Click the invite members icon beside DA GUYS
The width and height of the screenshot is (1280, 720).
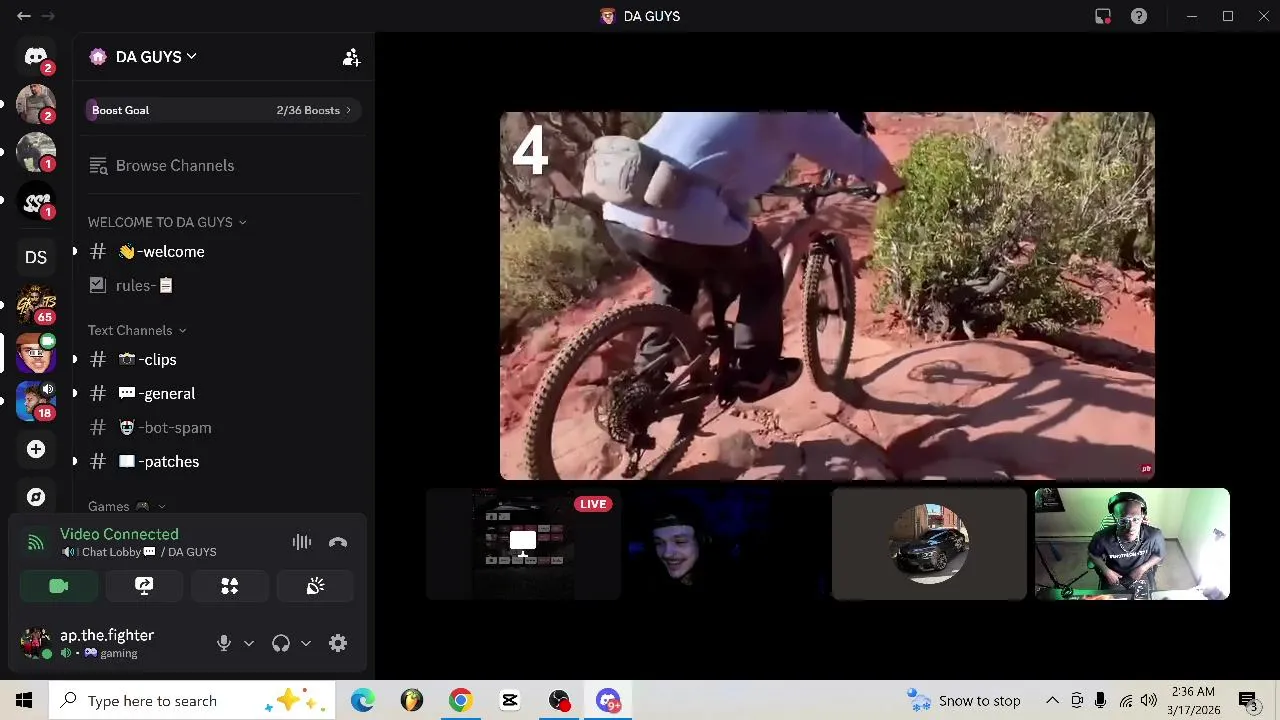(351, 57)
